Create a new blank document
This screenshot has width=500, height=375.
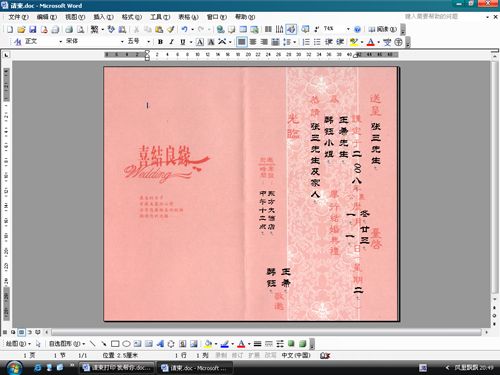[x=10, y=30]
